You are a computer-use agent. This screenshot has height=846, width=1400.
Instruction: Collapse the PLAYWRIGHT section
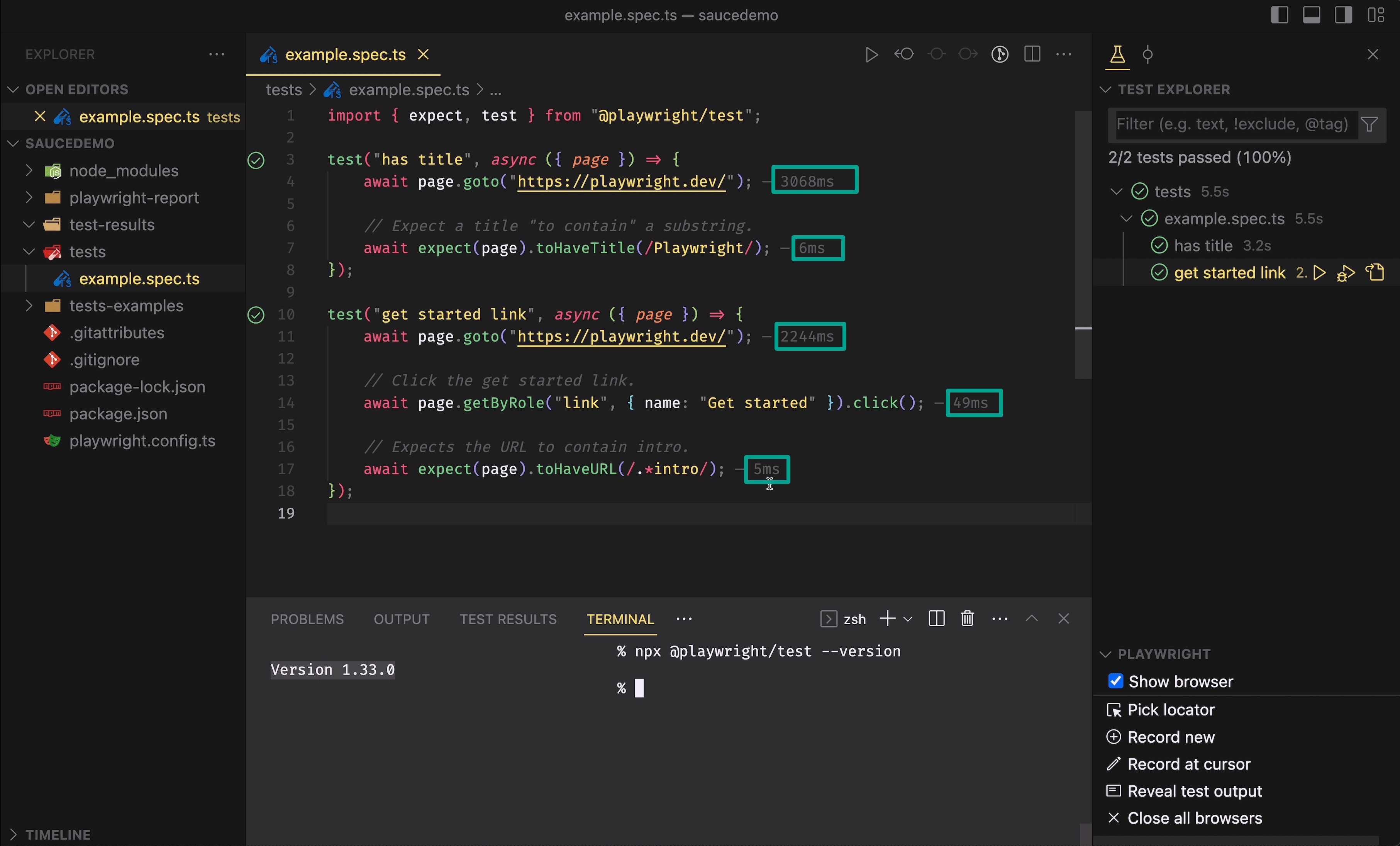(1106, 654)
